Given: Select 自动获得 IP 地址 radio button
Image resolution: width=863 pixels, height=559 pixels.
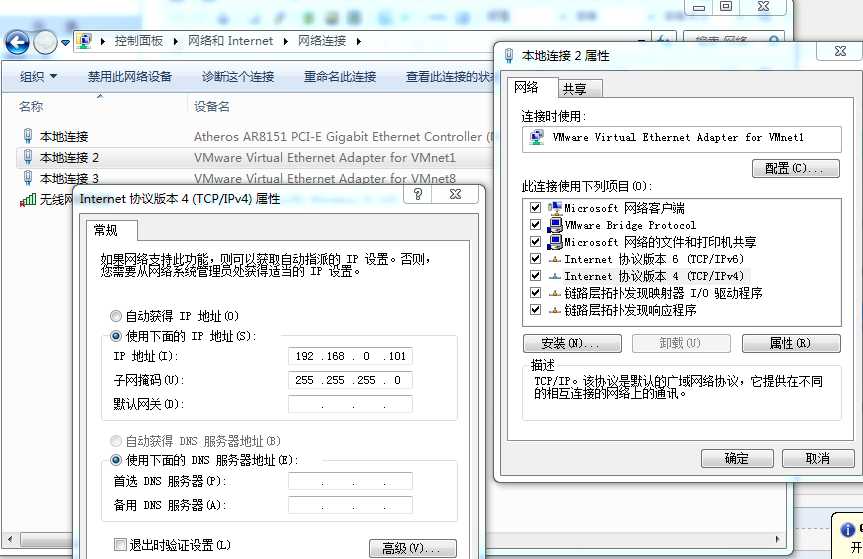Looking at the screenshot, I should (x=116, y=316).
